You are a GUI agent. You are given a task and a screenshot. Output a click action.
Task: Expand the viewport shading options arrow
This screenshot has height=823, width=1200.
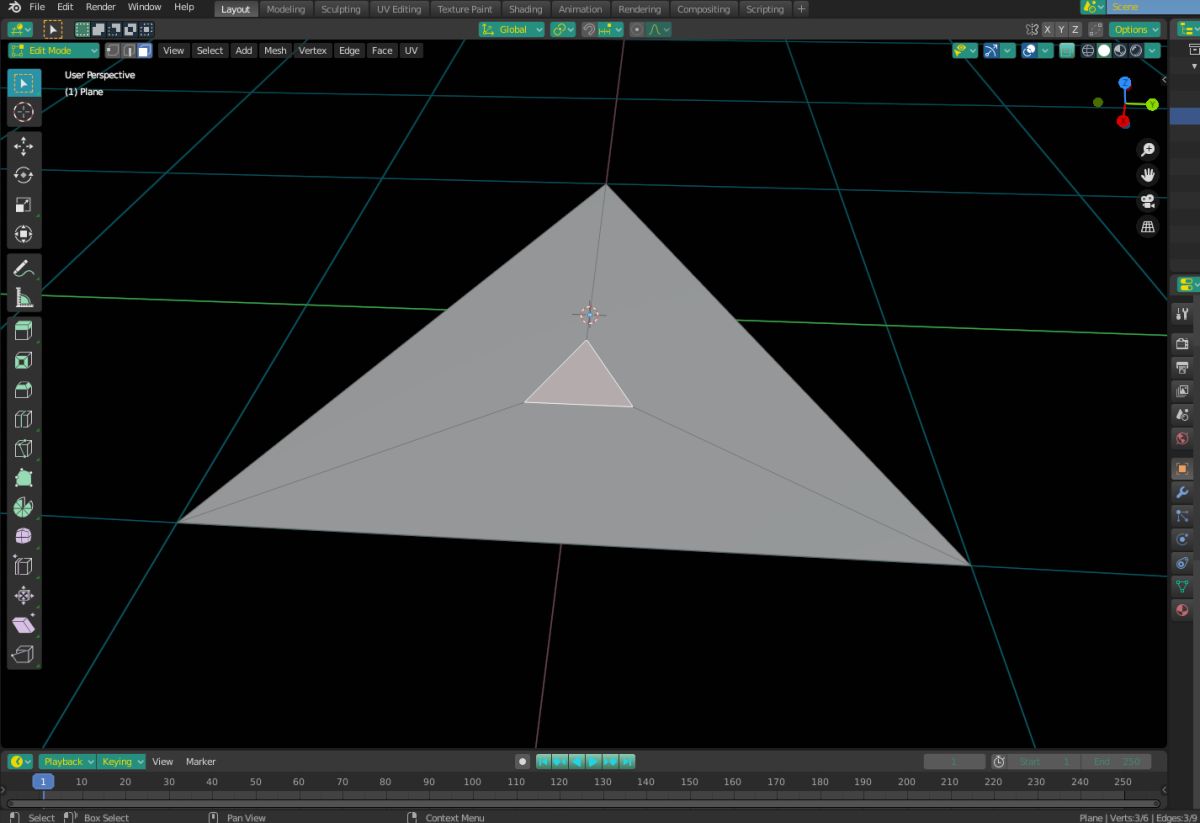point(1153,51)
